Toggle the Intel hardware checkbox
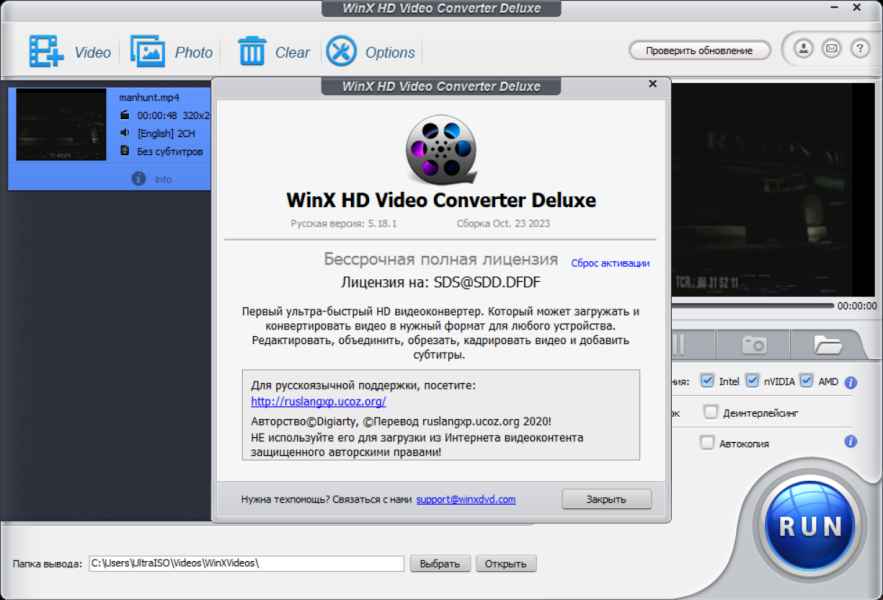Screen dimensions: 883x600 tap(707, 381)
